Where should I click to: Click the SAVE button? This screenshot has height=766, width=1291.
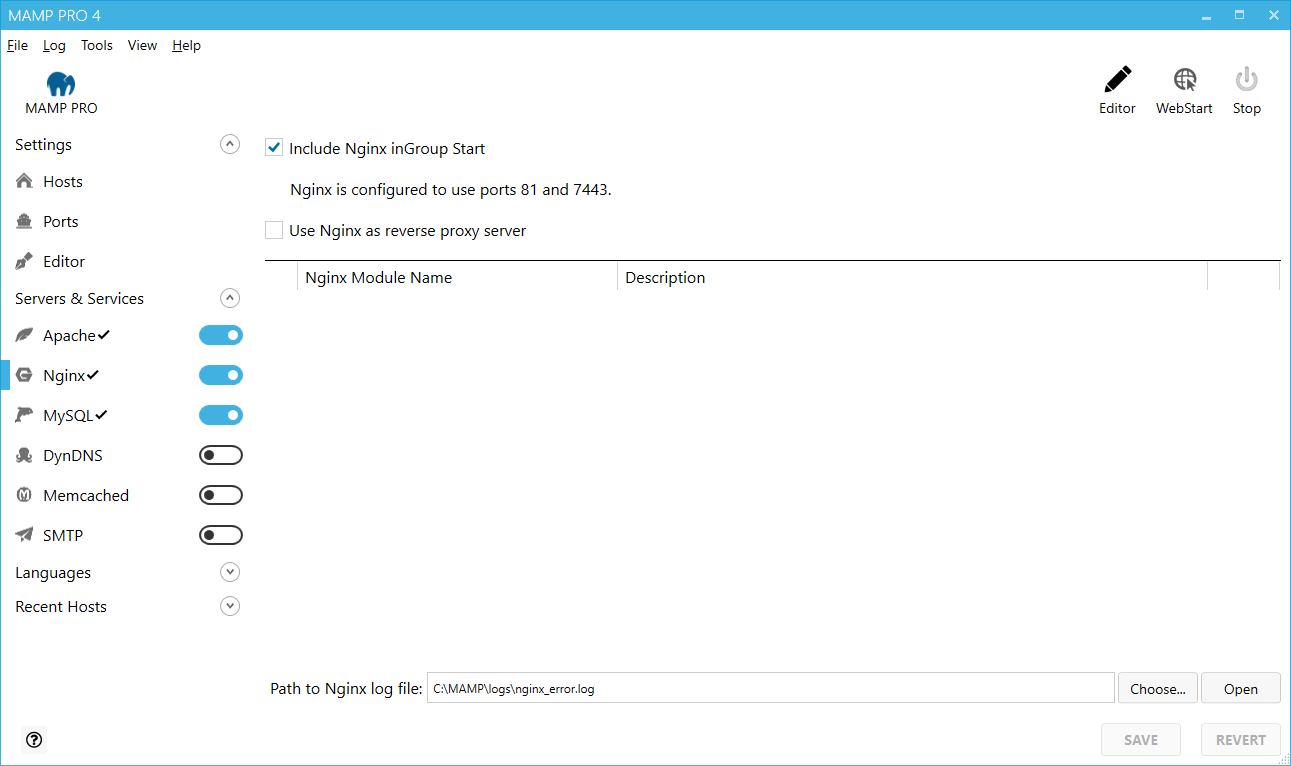[1141, 740]
